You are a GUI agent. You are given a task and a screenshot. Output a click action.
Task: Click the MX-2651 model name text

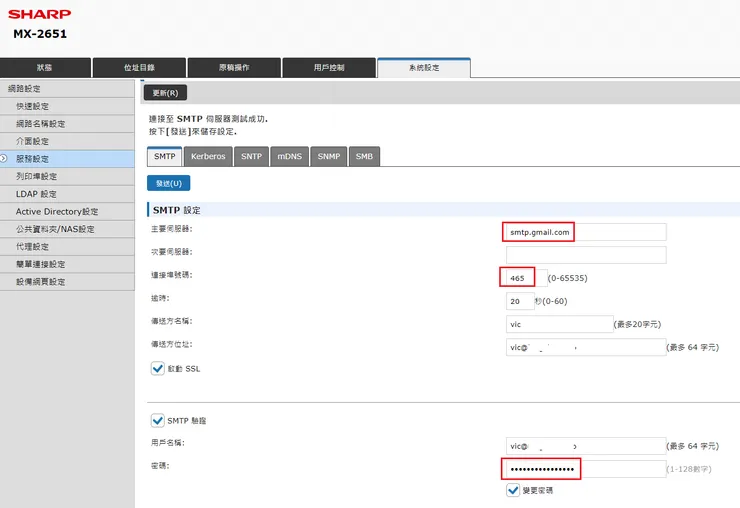coord(40,34)
